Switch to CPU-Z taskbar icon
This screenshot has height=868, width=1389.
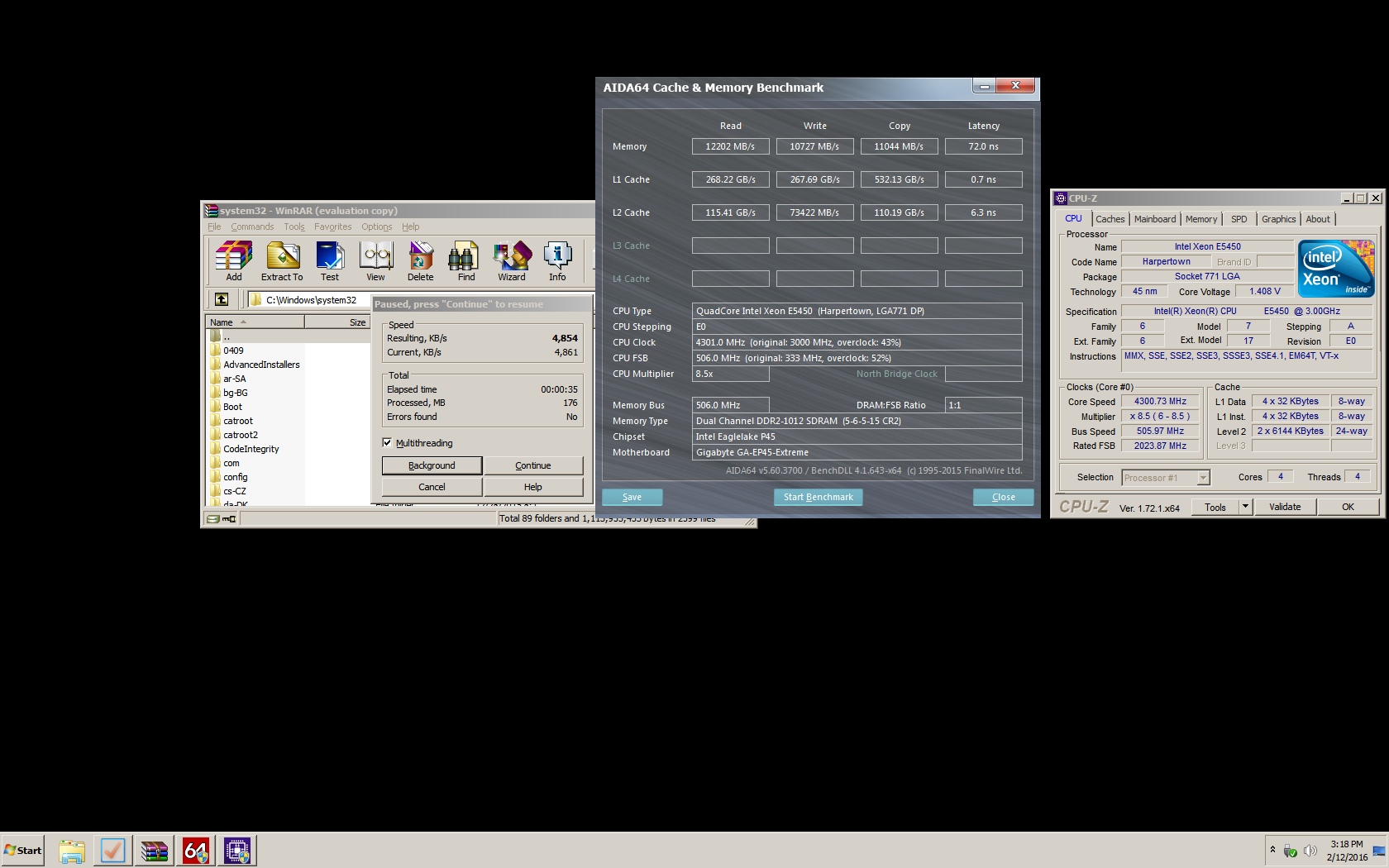click(236, 851)
